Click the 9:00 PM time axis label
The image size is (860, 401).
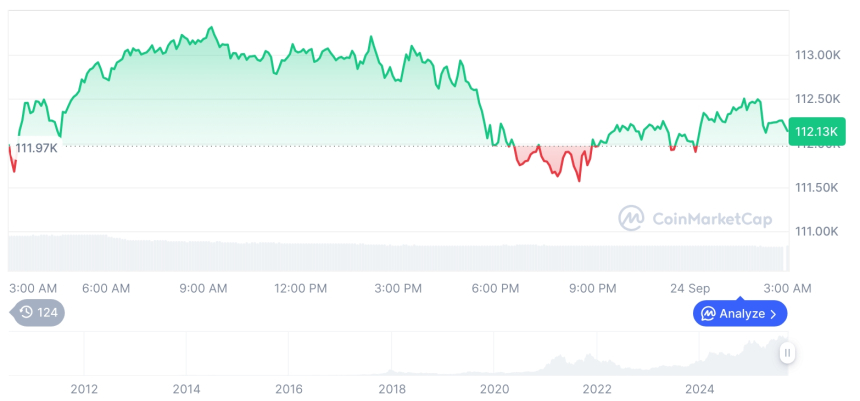pyautogui.click(x=593, y=288)
